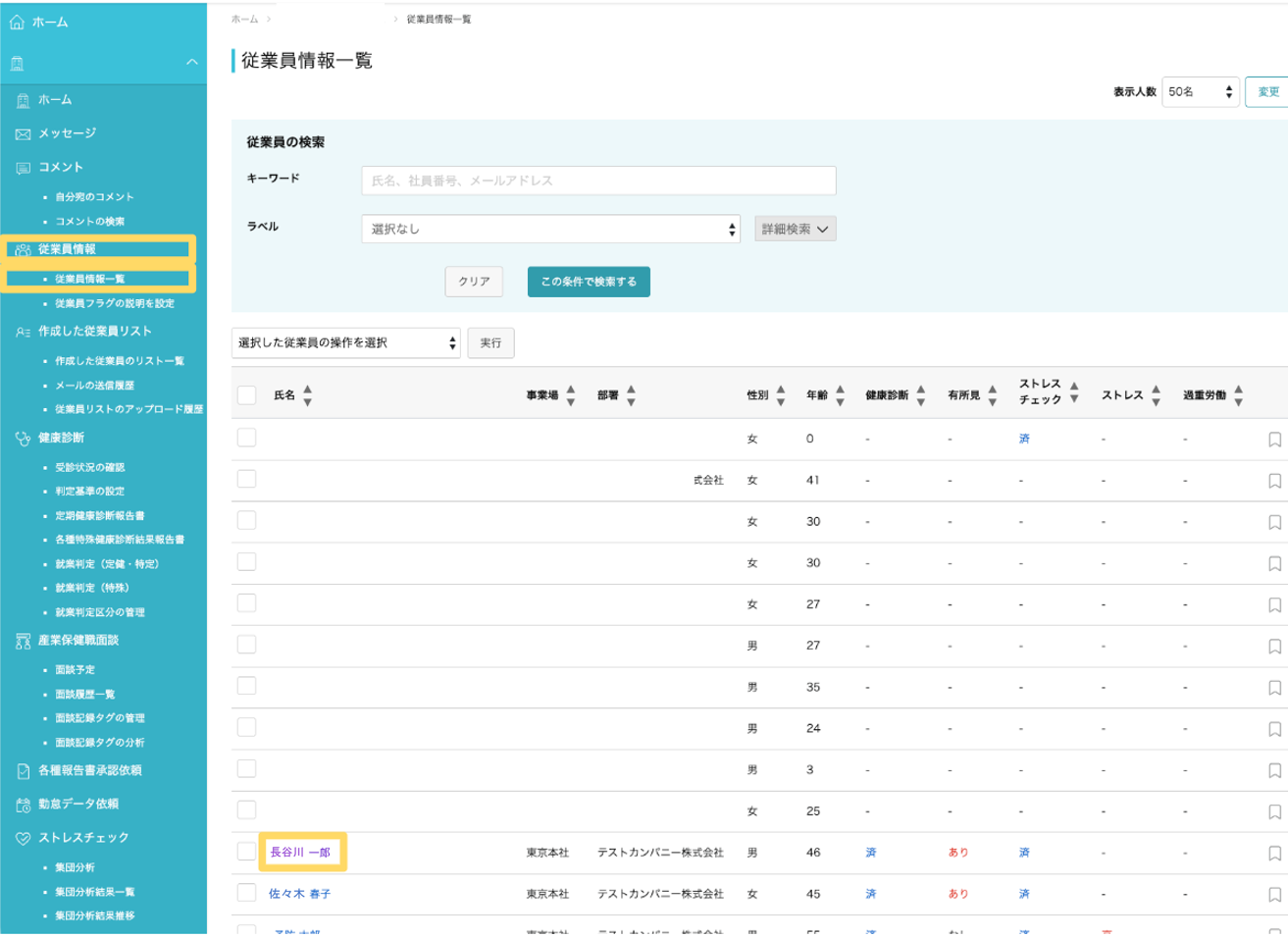
Task: Click the クリア button
Action: pyautogui.click(x=474, y=282)
